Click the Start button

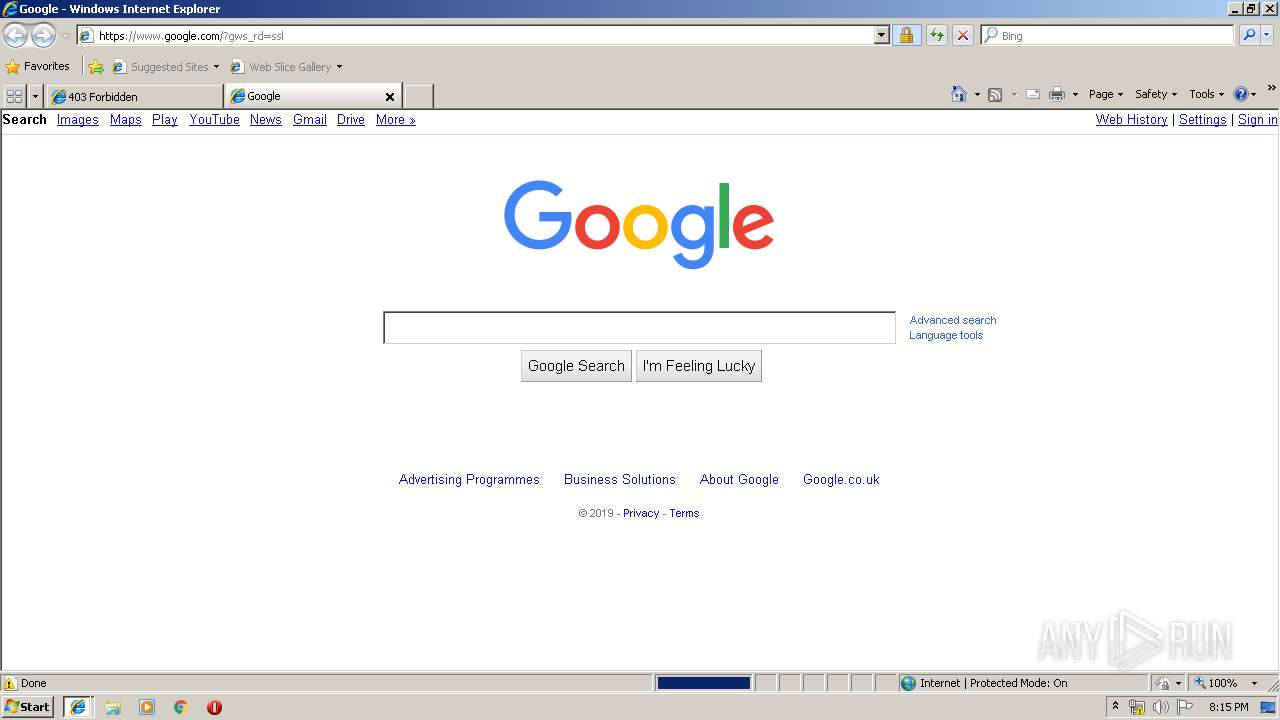pyautogui.click(x=28, y=707)
